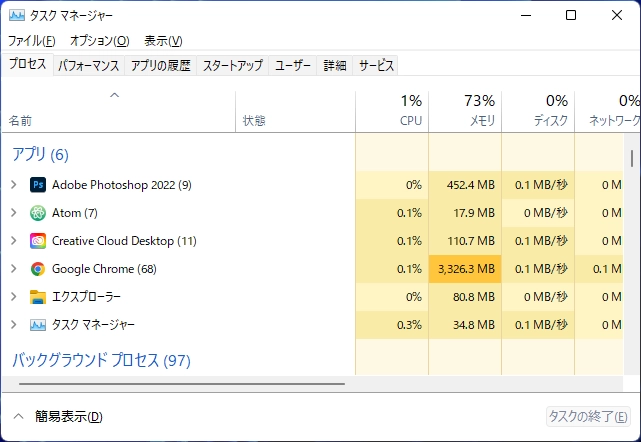Open the スタートアップ tab
This screenshot has width=641, height=442.
click(x=233, y=65)
